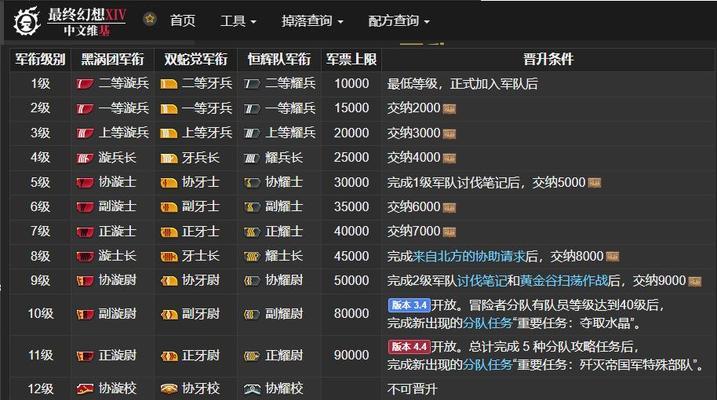This screenshot has width=717, height=400.
Task: Click the 协牙尉 rank name
Action: click(200, 280)
